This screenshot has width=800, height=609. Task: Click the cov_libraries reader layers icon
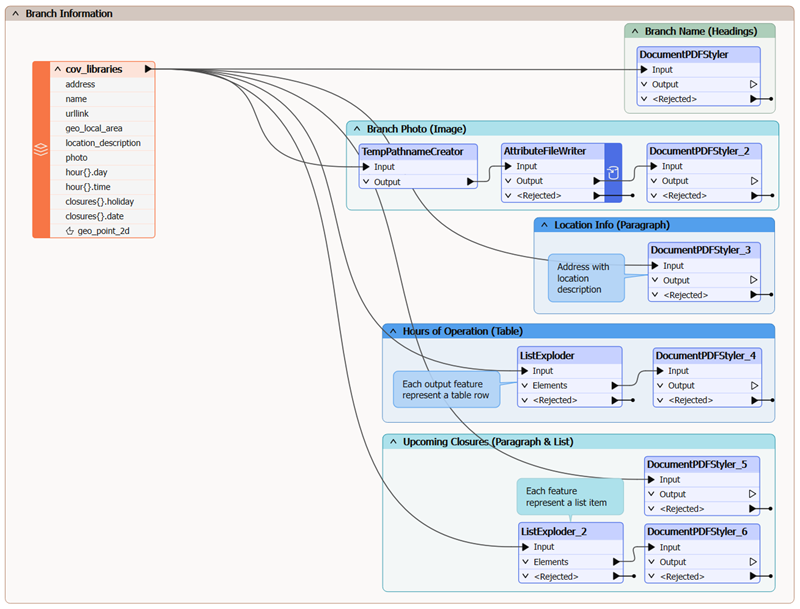(41, 149)
